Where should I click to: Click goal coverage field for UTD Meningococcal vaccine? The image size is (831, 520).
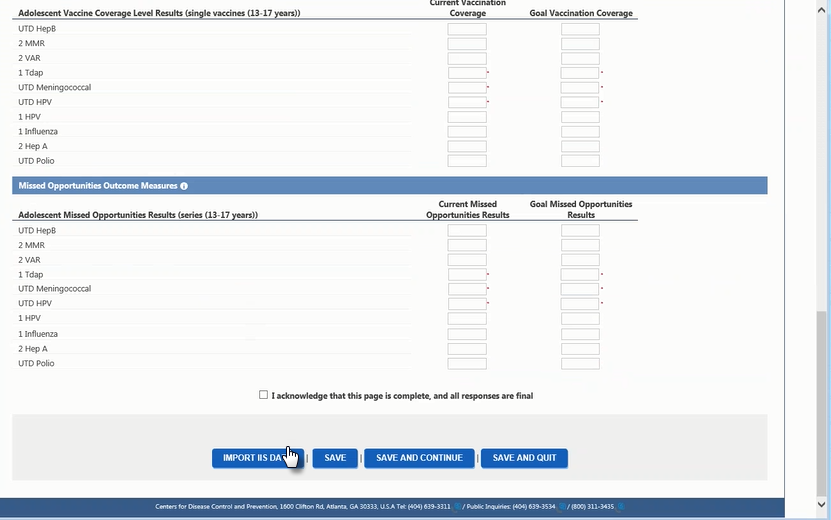[580, 87]
